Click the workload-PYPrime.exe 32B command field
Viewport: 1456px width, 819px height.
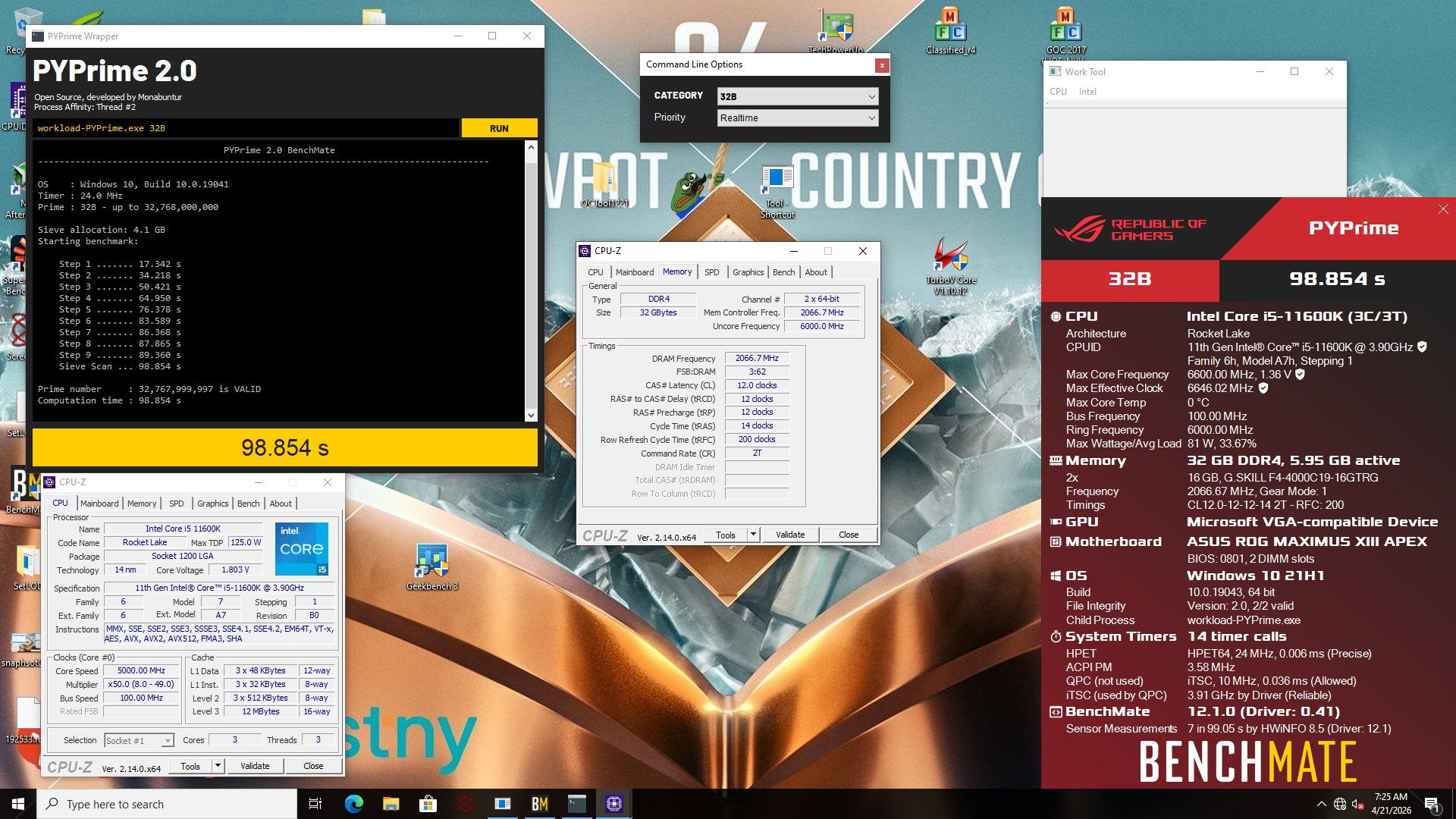(x=246, y=128)
